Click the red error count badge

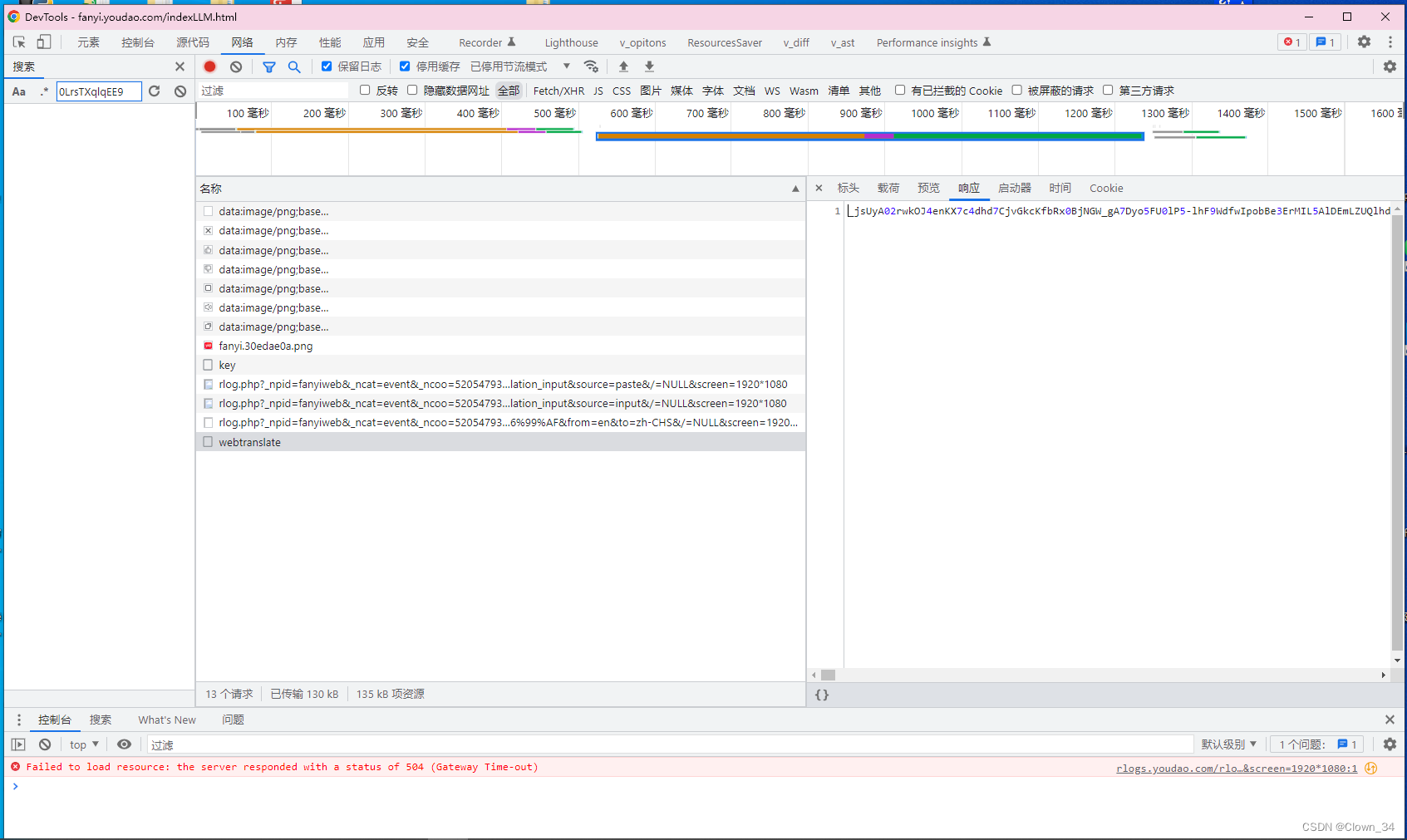tap(1292, 42)
